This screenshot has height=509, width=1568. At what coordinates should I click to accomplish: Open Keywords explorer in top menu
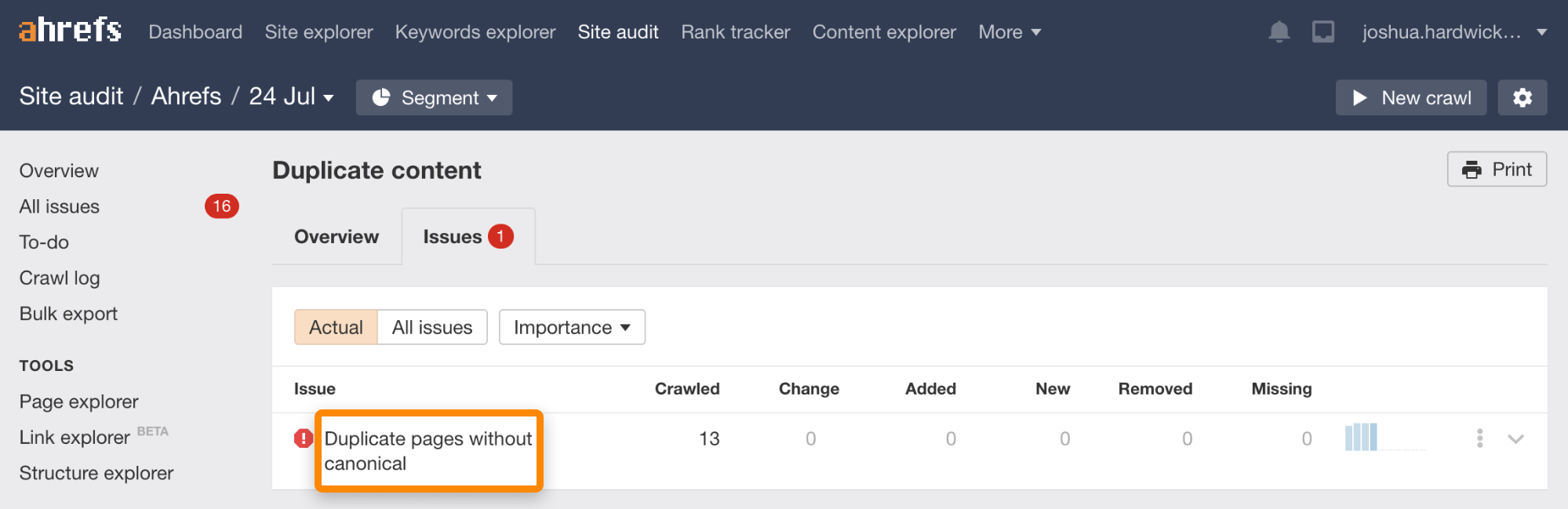pyautogui.click(x=475, y=32)
